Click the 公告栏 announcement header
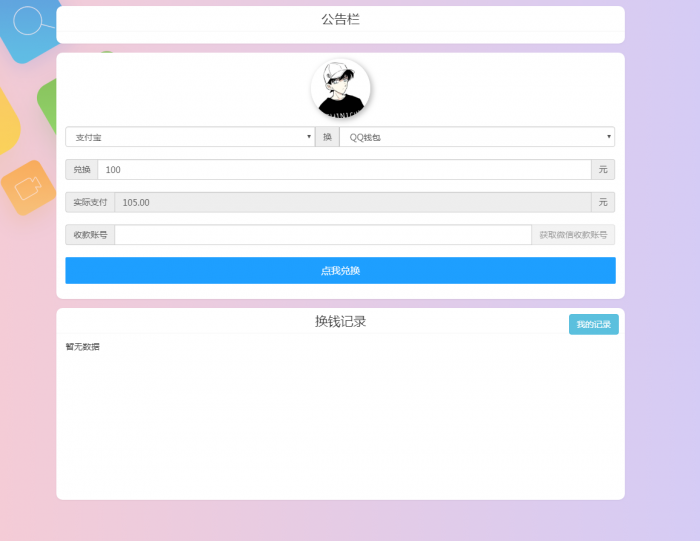 pyautogui.click(x=340, y=19)
